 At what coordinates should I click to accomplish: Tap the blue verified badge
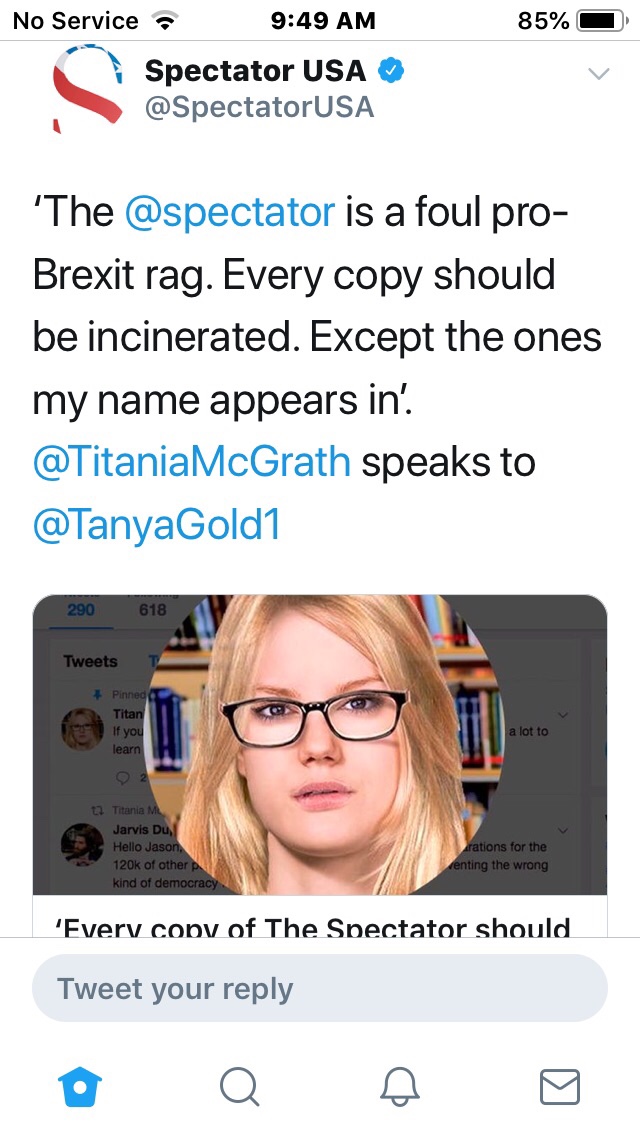(391, 72)
